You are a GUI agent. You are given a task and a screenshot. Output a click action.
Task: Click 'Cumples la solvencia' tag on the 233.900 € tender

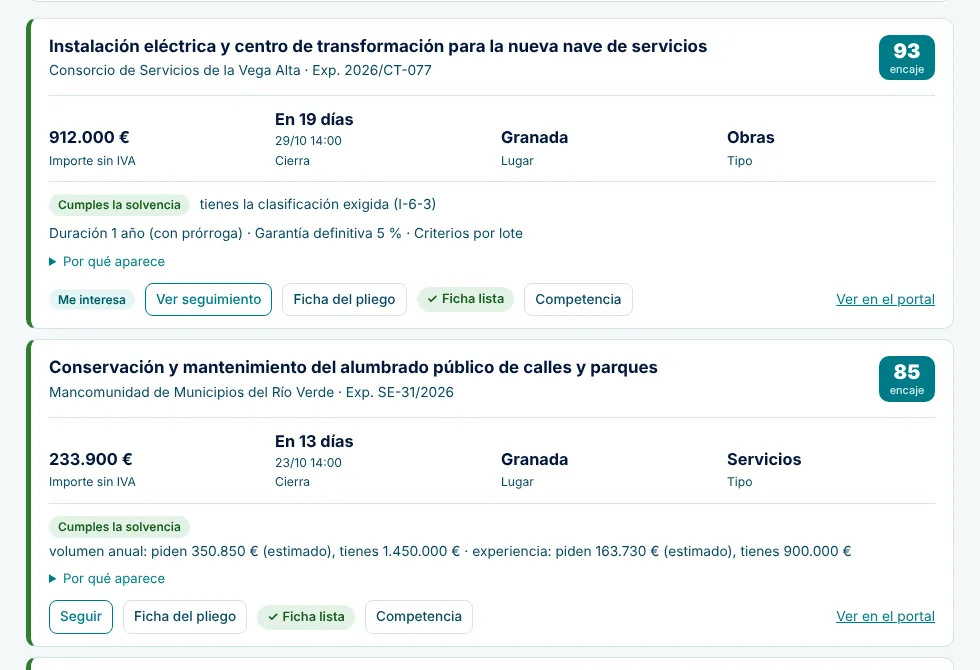point(119,527)
